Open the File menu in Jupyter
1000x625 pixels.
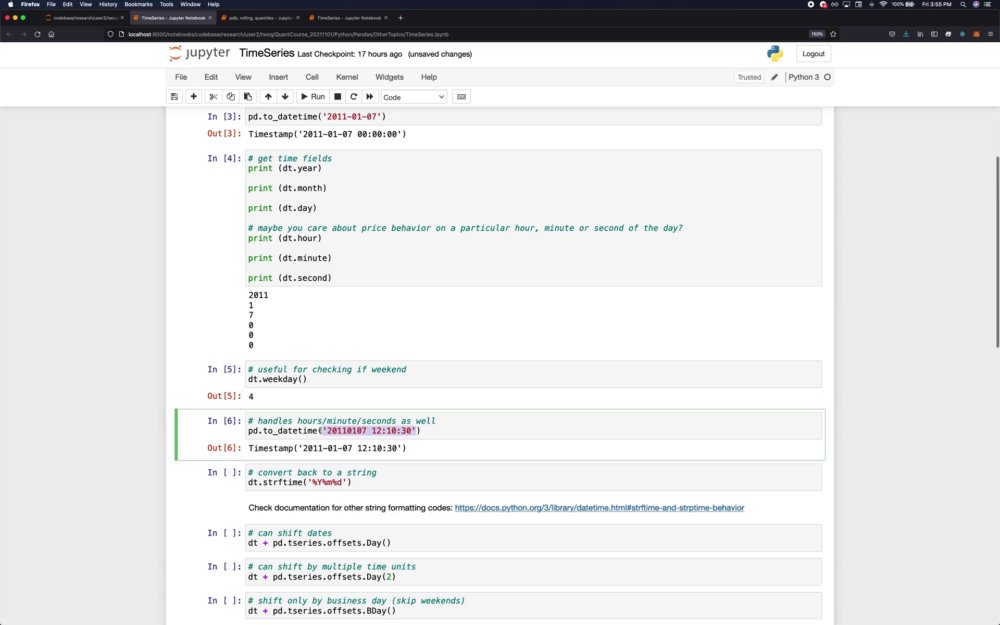[x=181, y=77]
